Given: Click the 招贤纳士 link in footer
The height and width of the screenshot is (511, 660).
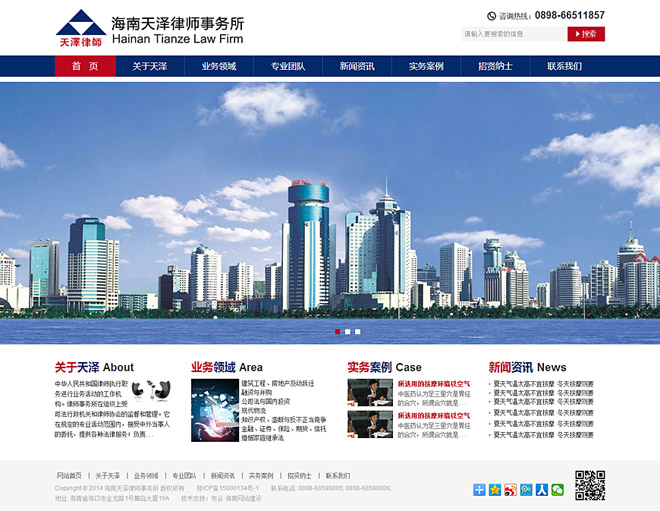Looking at the screenshot, I should (x=299, y=475).
